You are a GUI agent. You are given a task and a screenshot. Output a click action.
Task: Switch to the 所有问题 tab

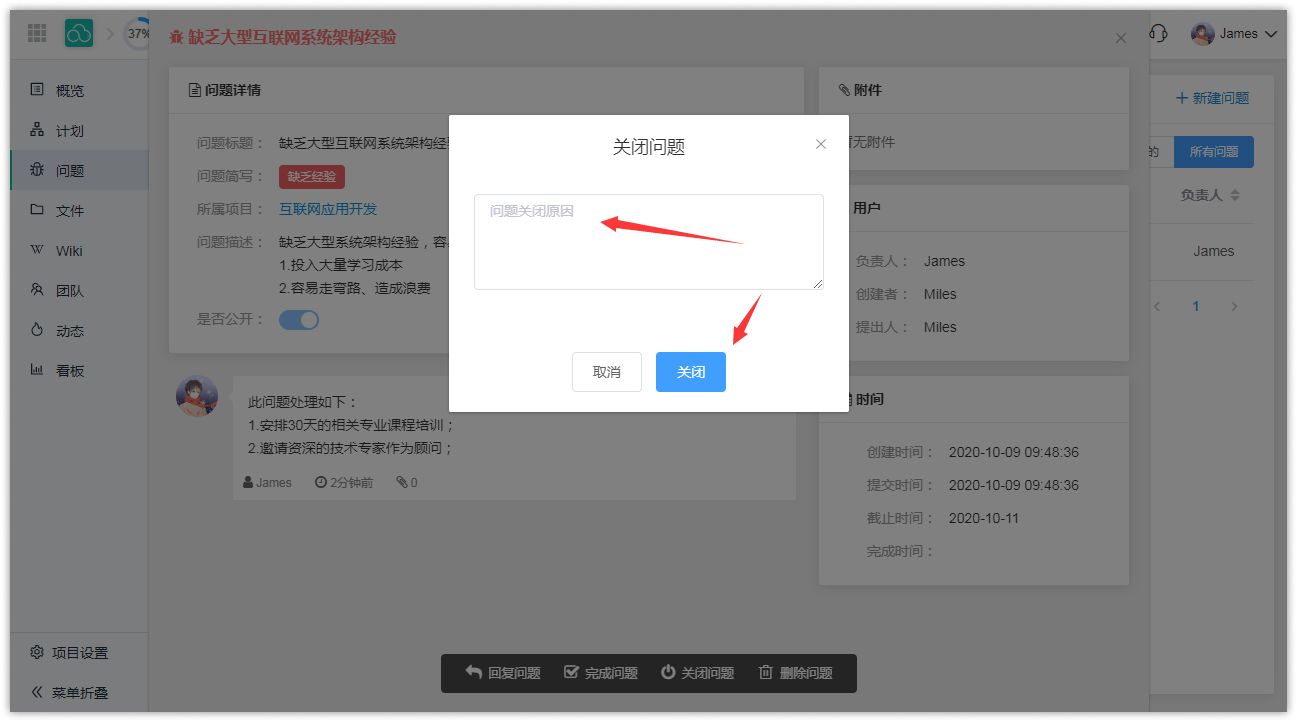1213,152
